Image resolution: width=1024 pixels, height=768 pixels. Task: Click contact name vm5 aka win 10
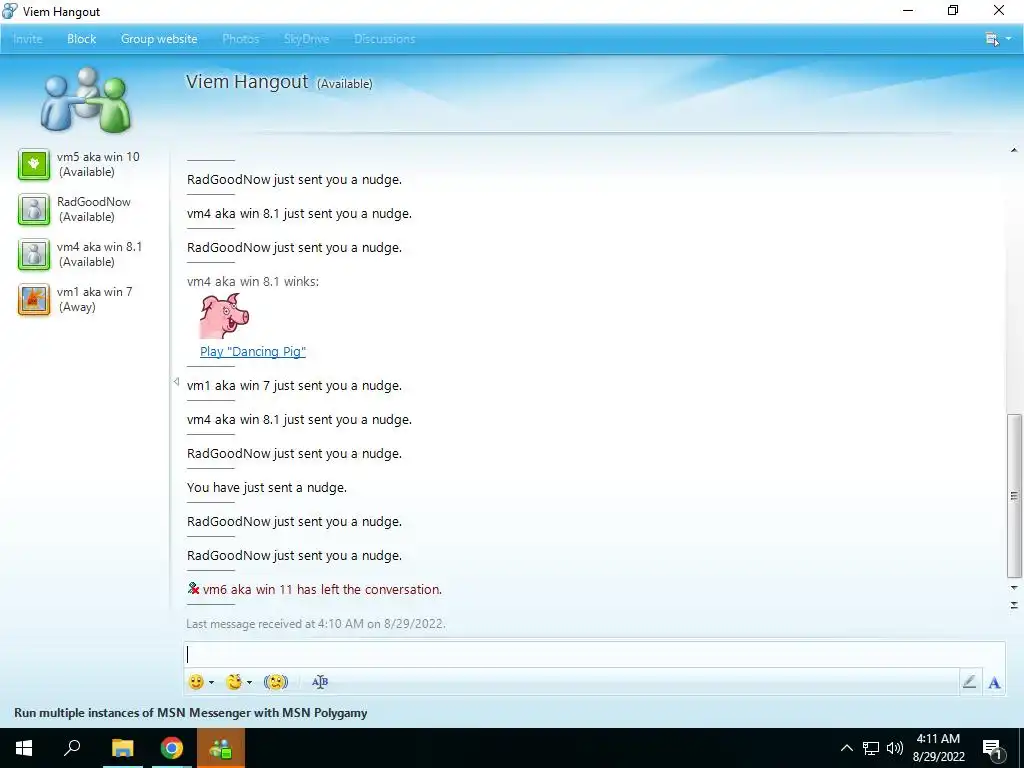coord(98,157)
